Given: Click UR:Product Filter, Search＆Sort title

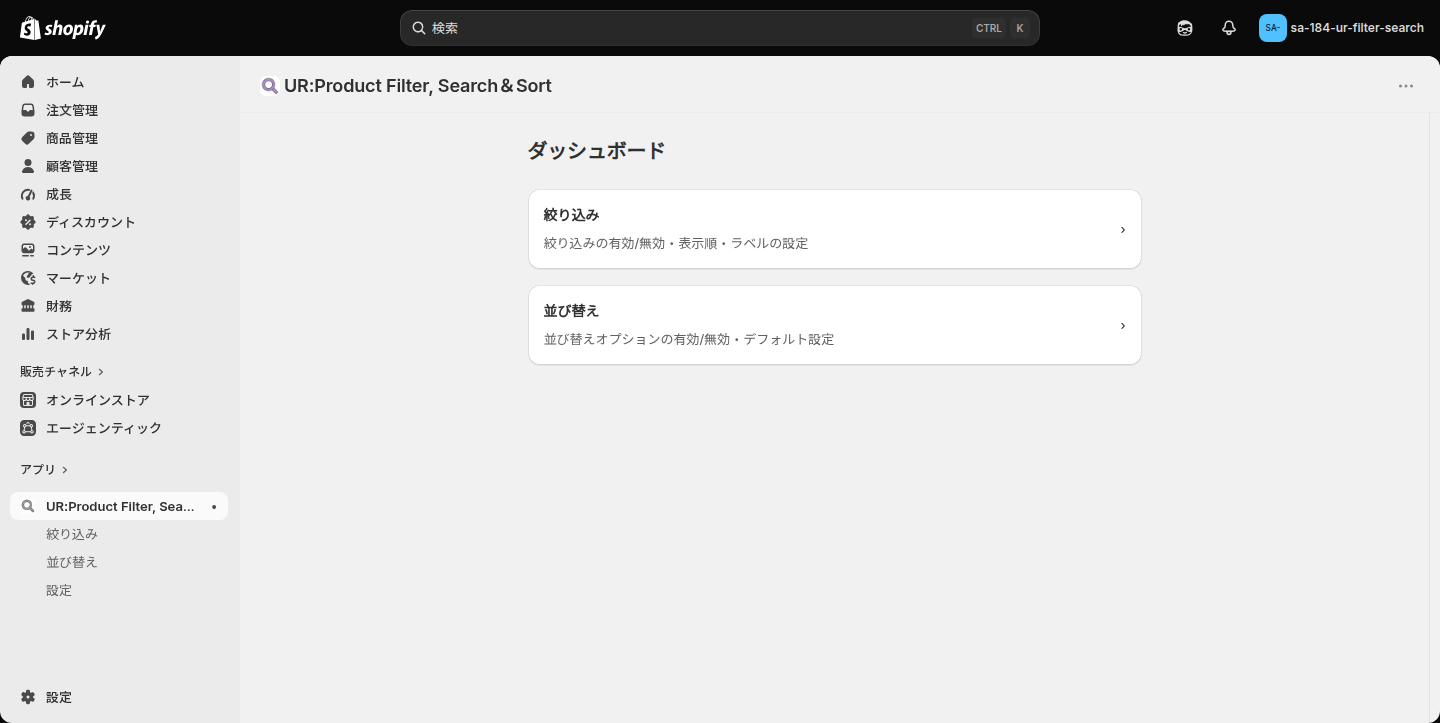Looking at the screenshot, I should (x=418, y=86).
